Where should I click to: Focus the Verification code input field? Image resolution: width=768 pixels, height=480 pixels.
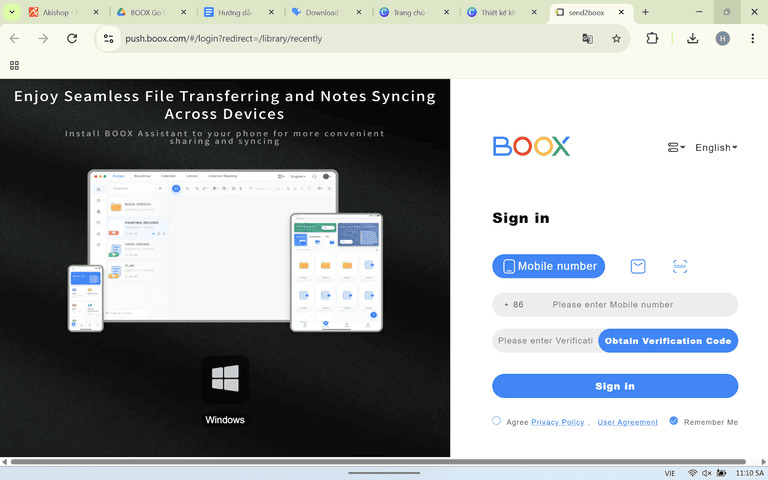[545, 340]
